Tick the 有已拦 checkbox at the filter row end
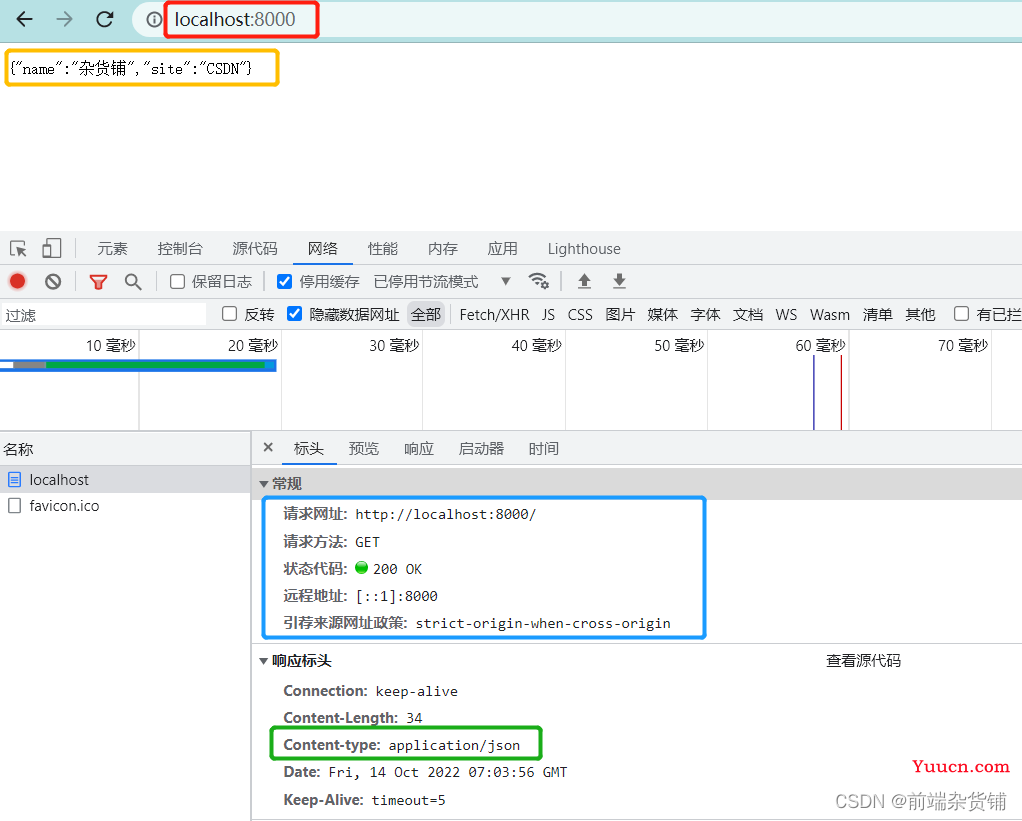The height and width of the screenshot is (821, 1022). (961, 314)
